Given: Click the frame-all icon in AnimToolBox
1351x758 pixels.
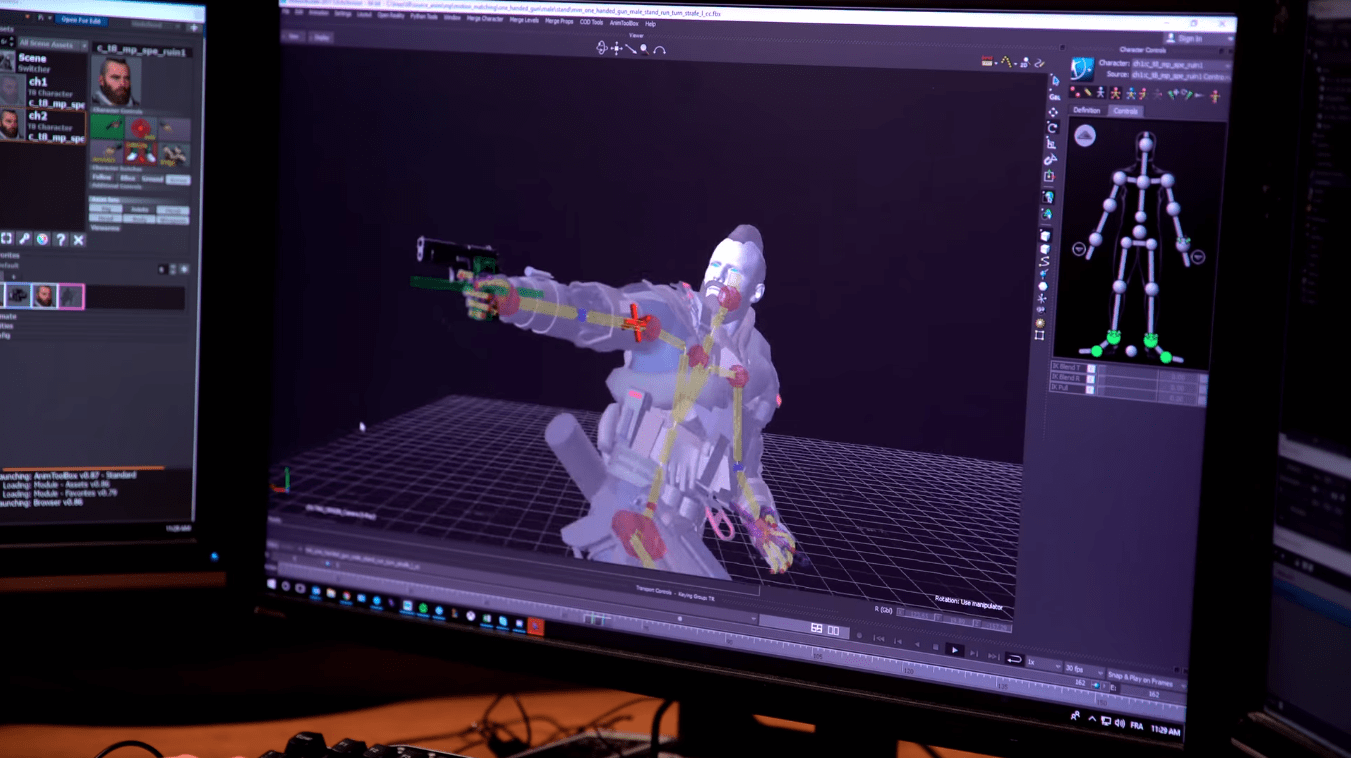Looking at the screenshot, I should pos(7,238).
